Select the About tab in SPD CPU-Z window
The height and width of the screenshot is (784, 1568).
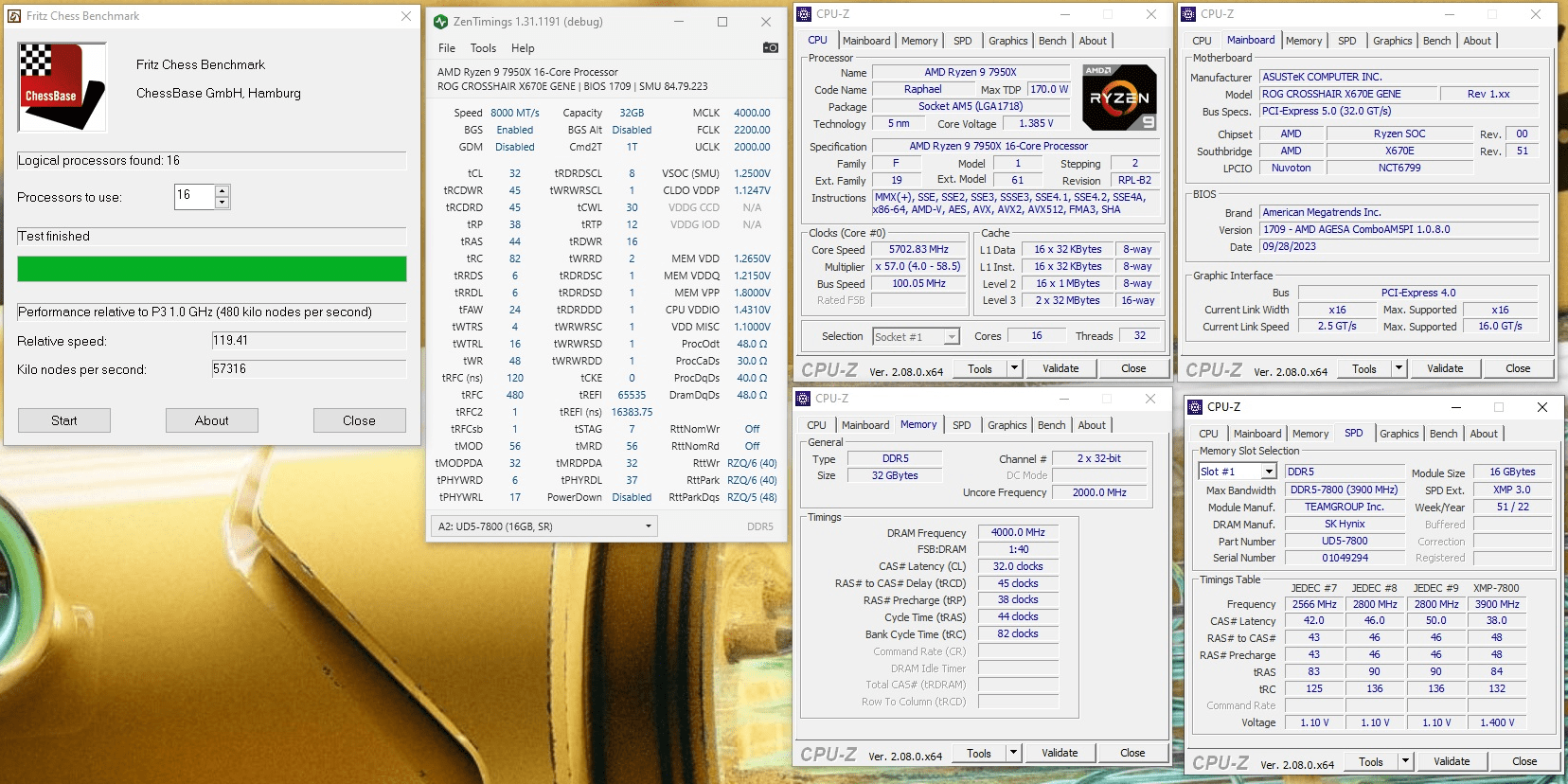[x=1483, y=434]
